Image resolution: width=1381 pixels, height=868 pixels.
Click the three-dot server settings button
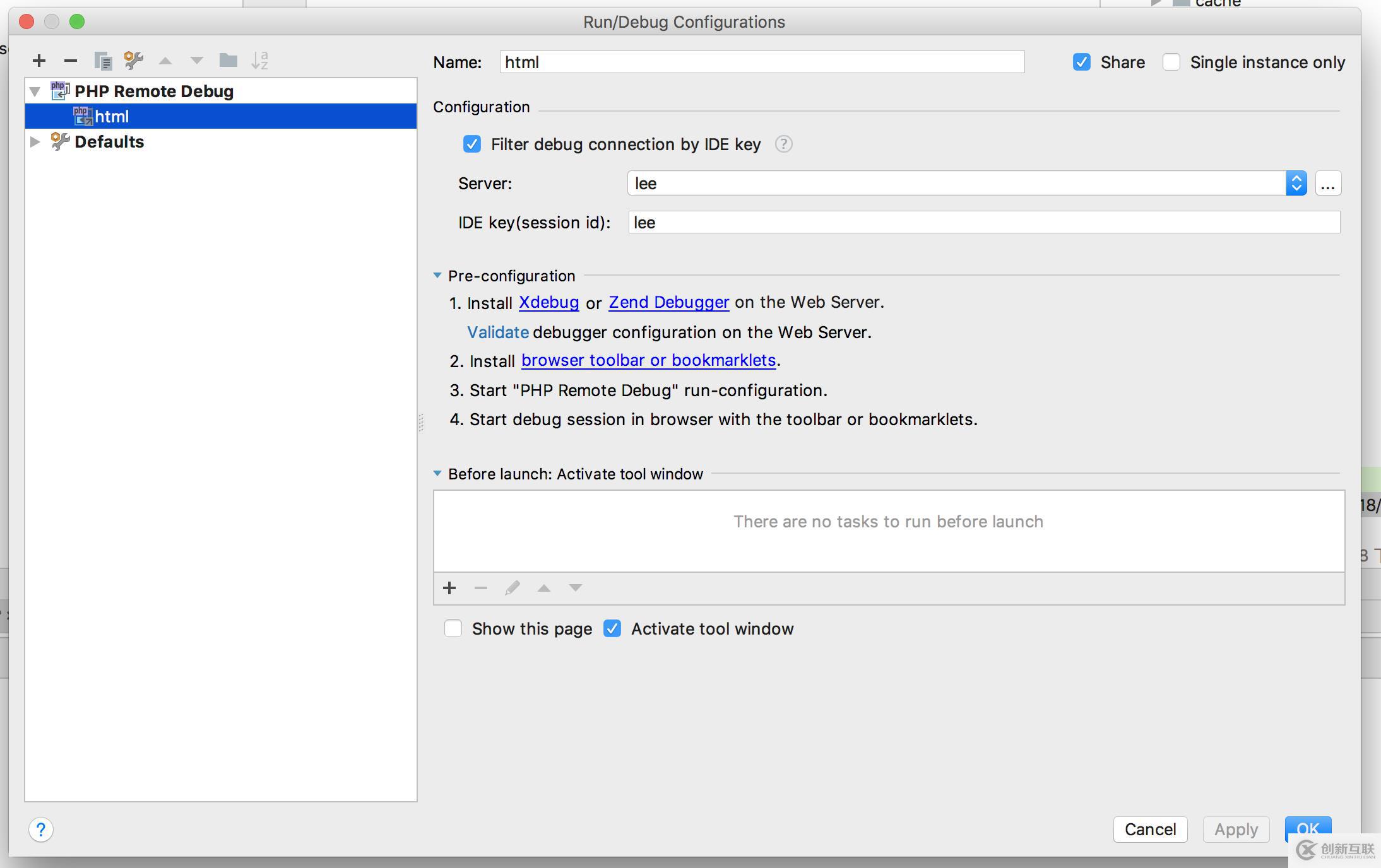pyautogui.click(x=1328, y=183)
